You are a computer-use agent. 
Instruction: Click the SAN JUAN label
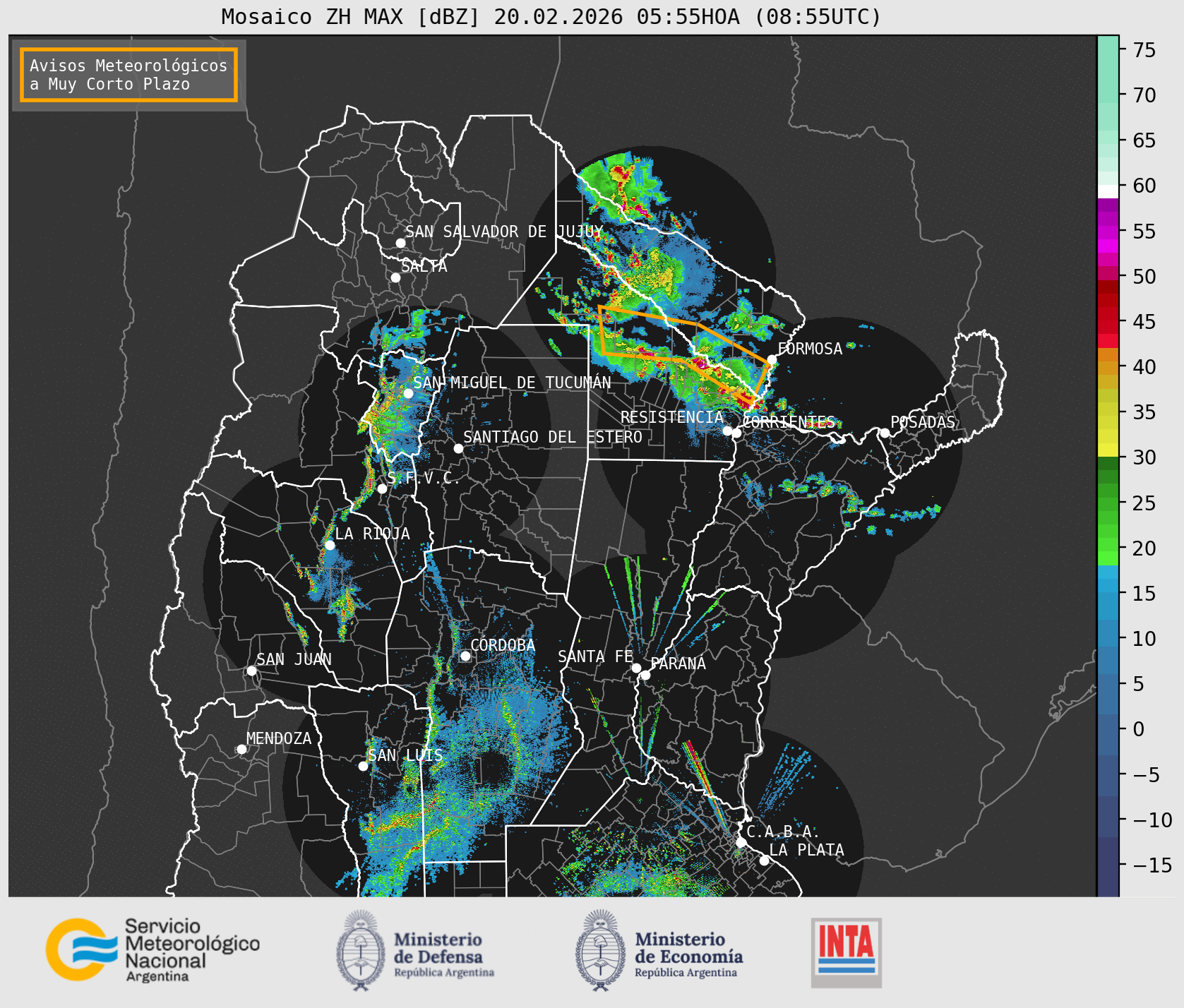point(294,659)
